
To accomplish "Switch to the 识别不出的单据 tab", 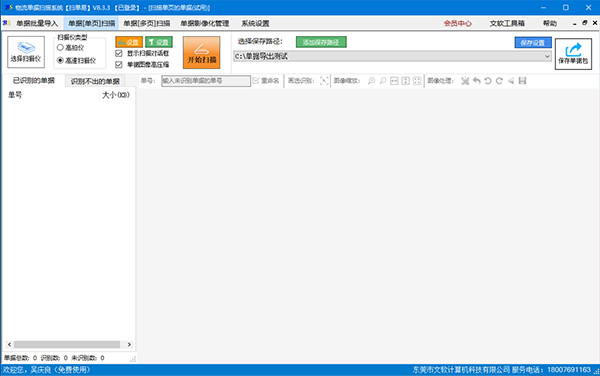I will [x=95, y=81].
